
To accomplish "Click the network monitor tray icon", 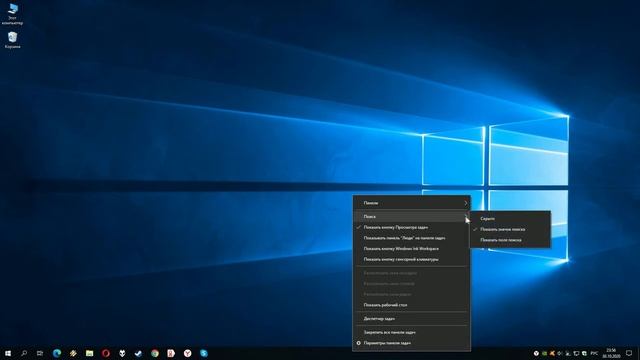I will (576, 353).
